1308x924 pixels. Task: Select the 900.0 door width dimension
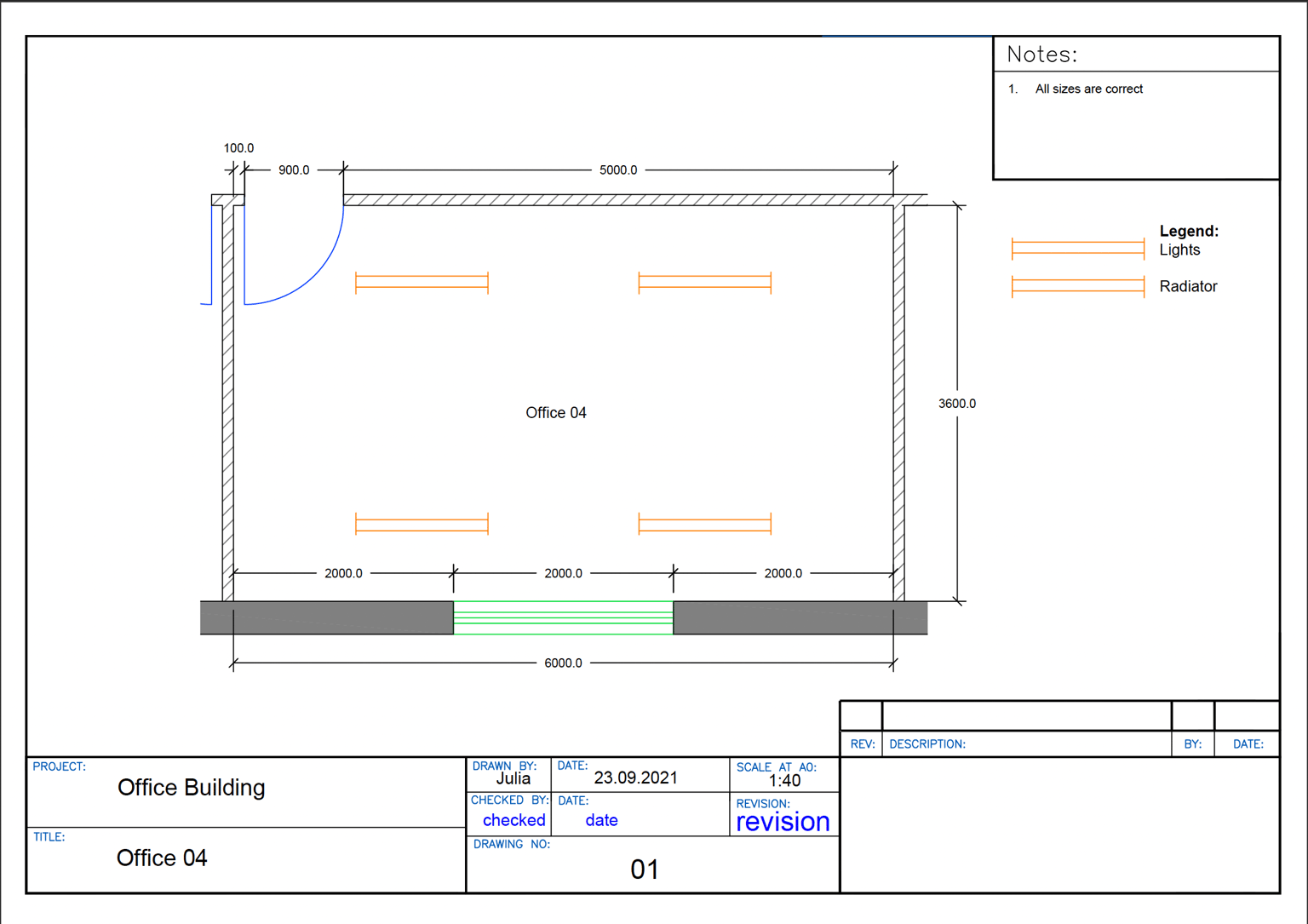(x=294, y=170)
